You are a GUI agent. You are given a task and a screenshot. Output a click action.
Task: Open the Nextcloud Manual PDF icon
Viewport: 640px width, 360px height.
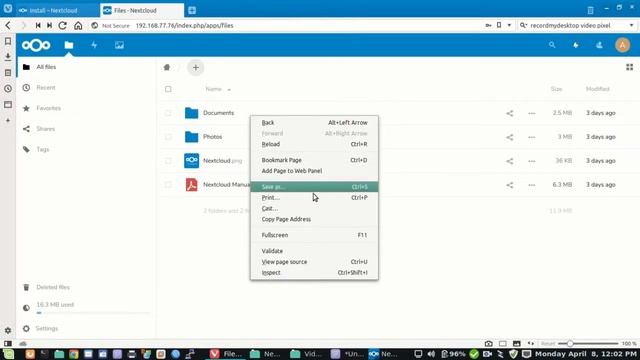[191, 184]
